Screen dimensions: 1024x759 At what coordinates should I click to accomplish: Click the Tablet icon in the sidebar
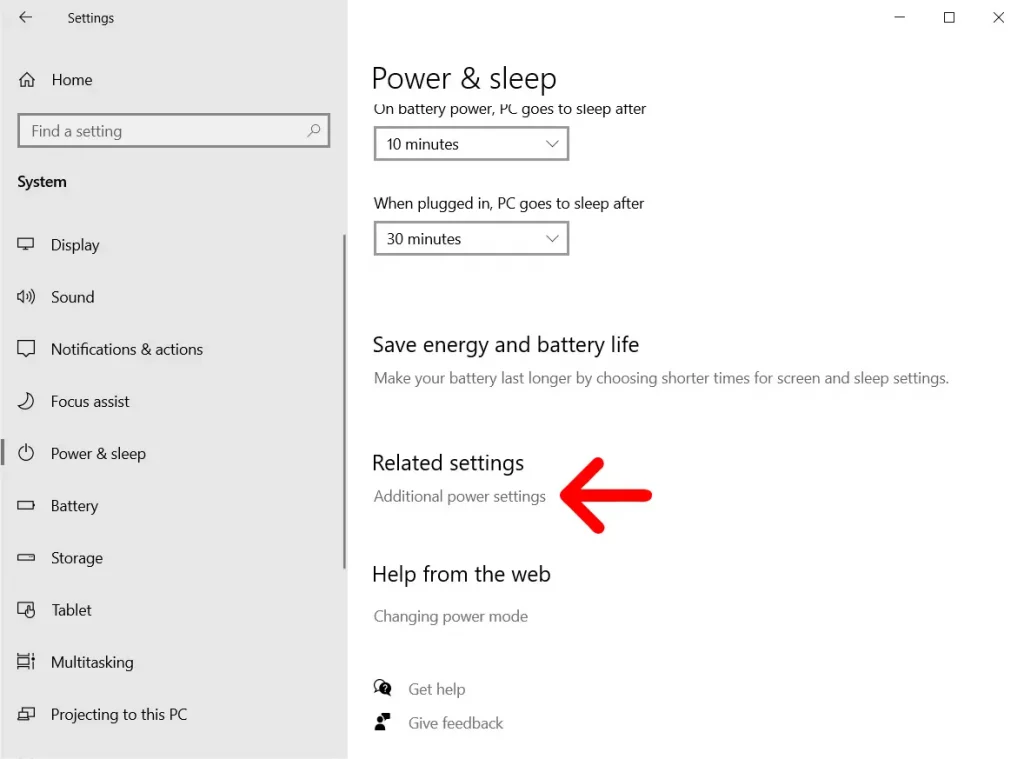pos(27,610)
